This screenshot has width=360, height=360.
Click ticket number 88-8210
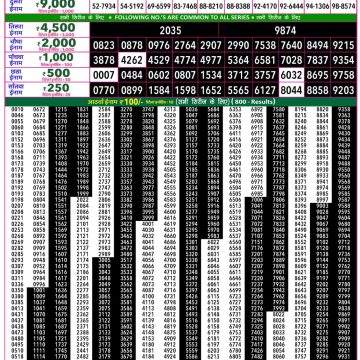pyautogui.click(x=212, y=6)
